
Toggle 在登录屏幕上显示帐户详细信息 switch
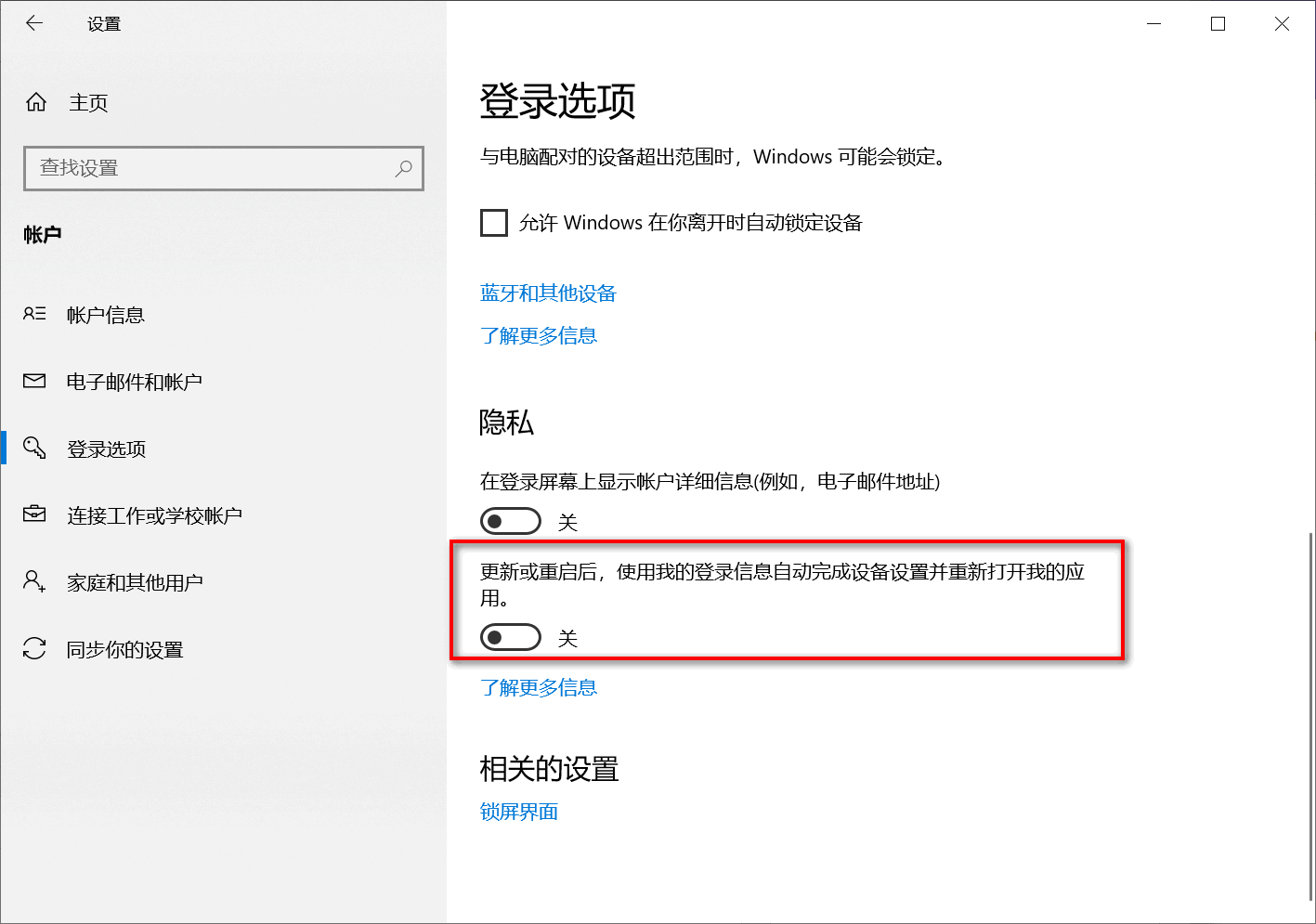(511, 522)
